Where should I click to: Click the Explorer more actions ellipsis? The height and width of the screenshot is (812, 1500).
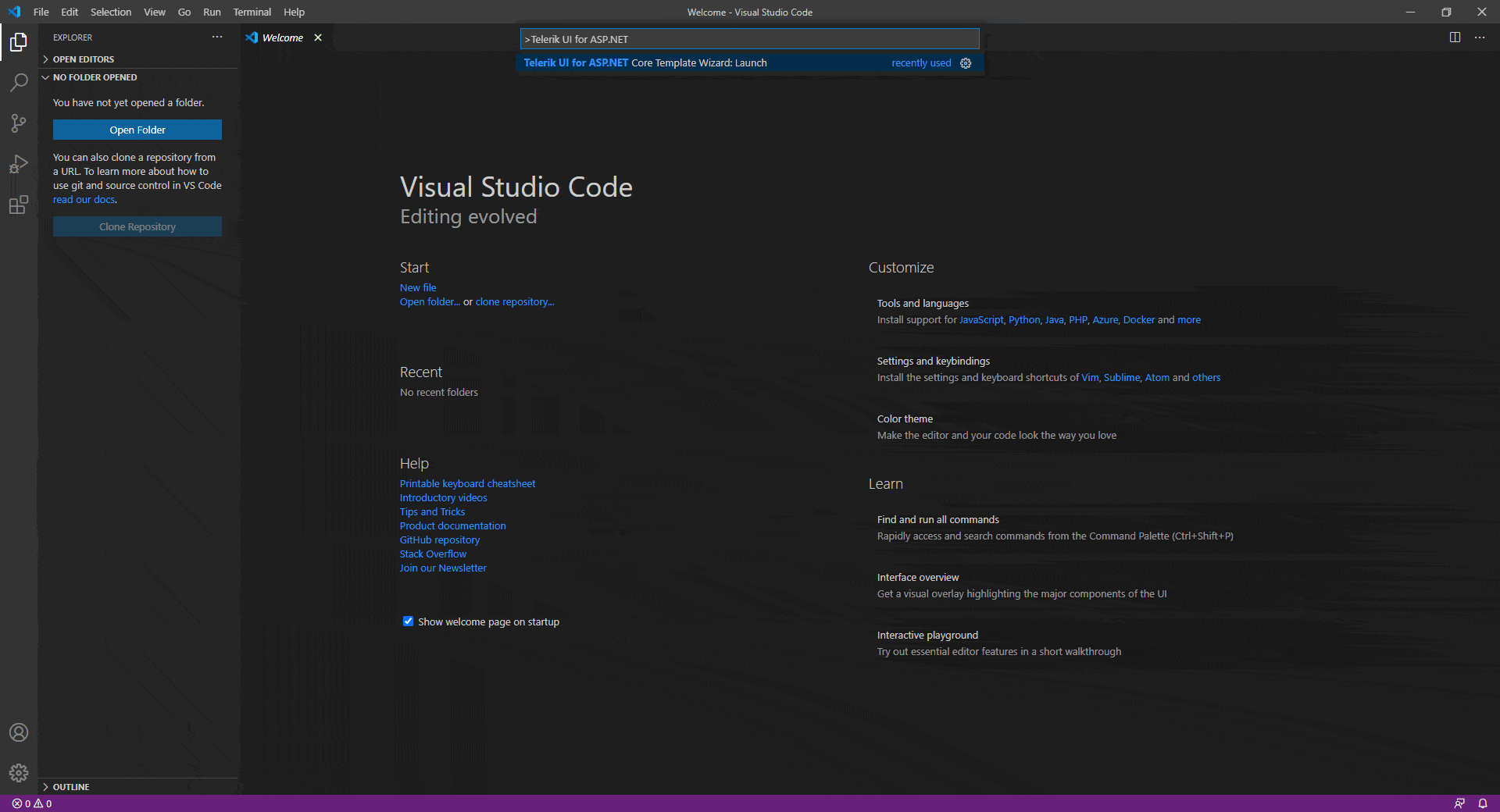click(x=217, y=37)
